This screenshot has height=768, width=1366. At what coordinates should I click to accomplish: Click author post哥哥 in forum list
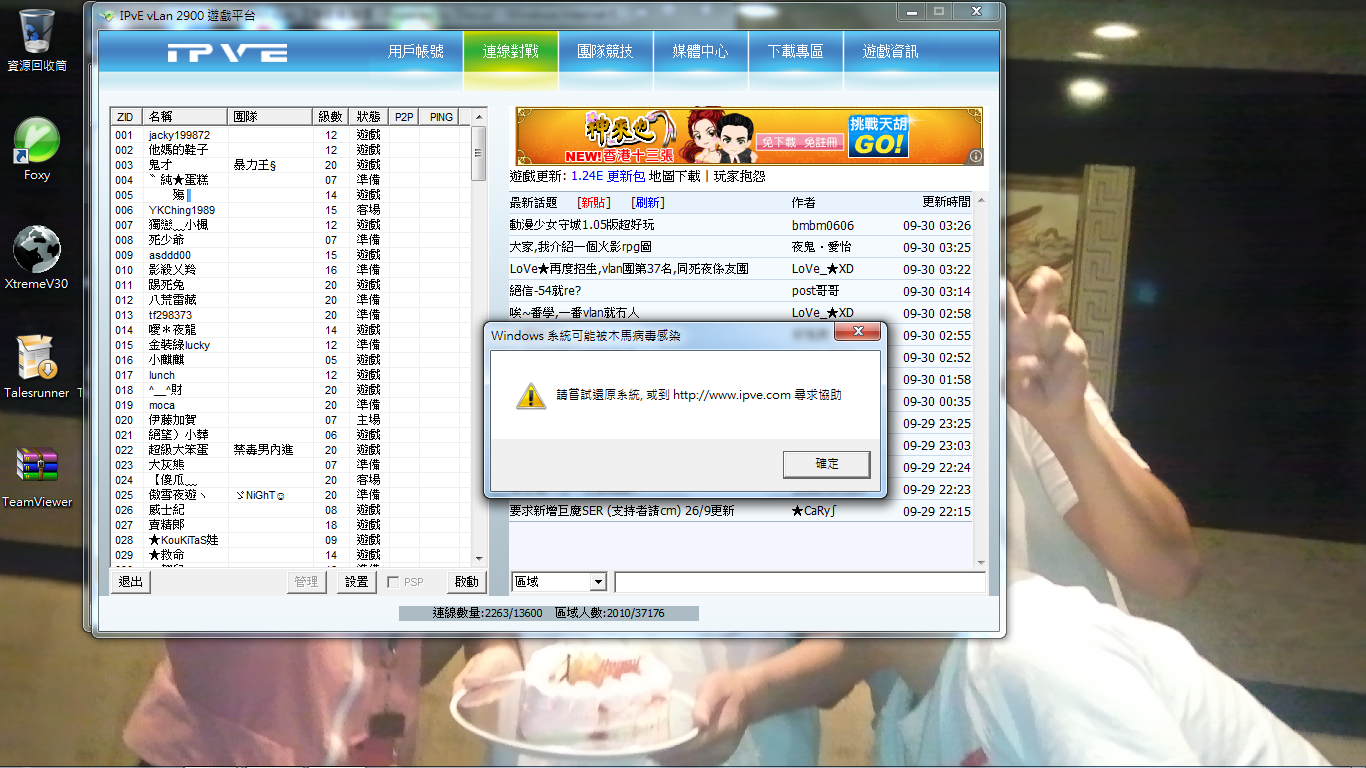point(816,291)
